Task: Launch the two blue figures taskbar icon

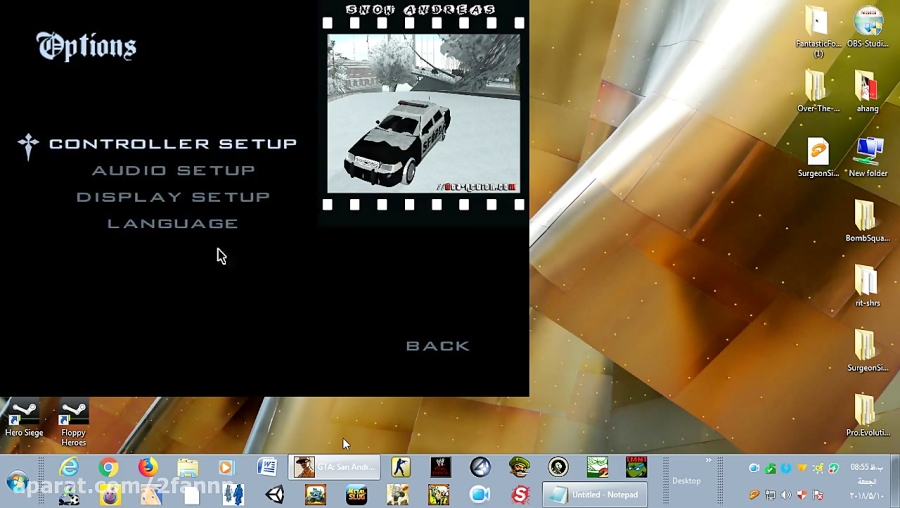Action: (x=234, y=495)
